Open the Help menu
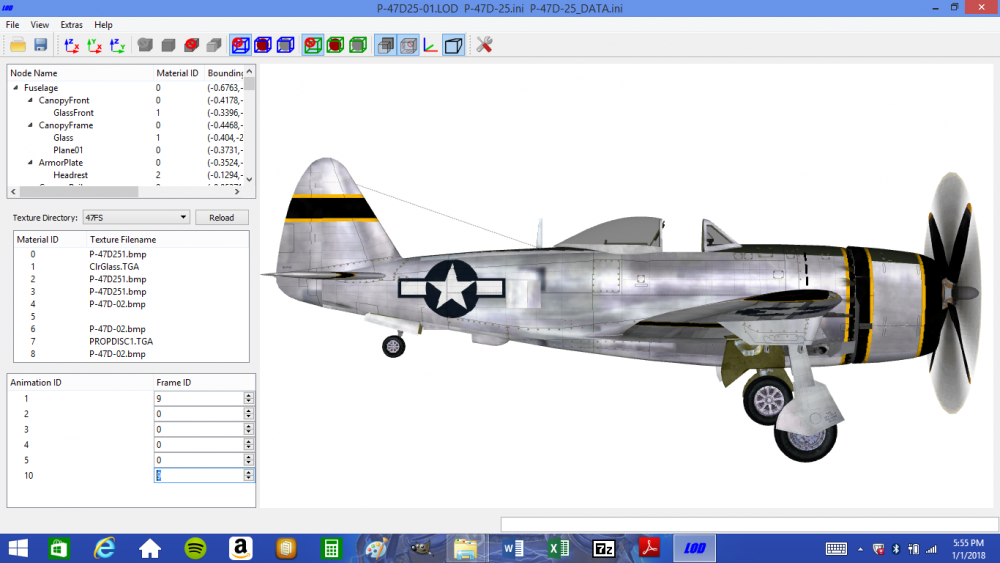Viewport: 1000px width, 563px height. [103, 25]
